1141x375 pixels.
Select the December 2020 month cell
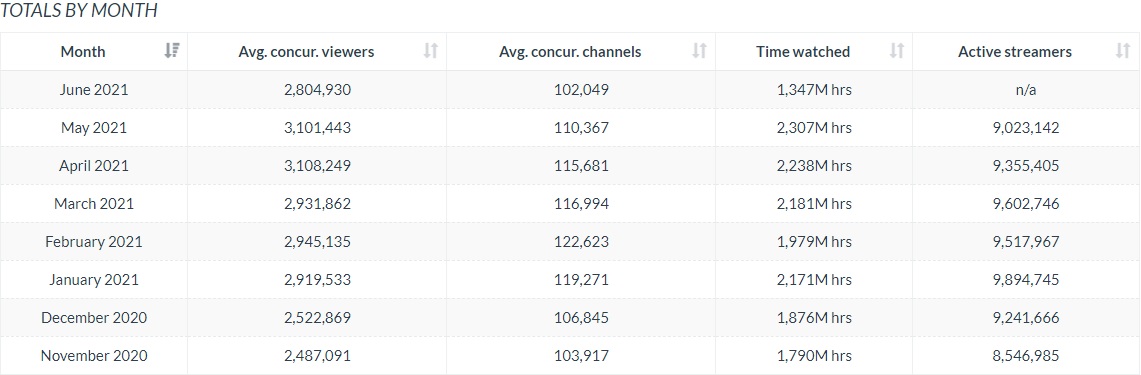tap(94, 317)
